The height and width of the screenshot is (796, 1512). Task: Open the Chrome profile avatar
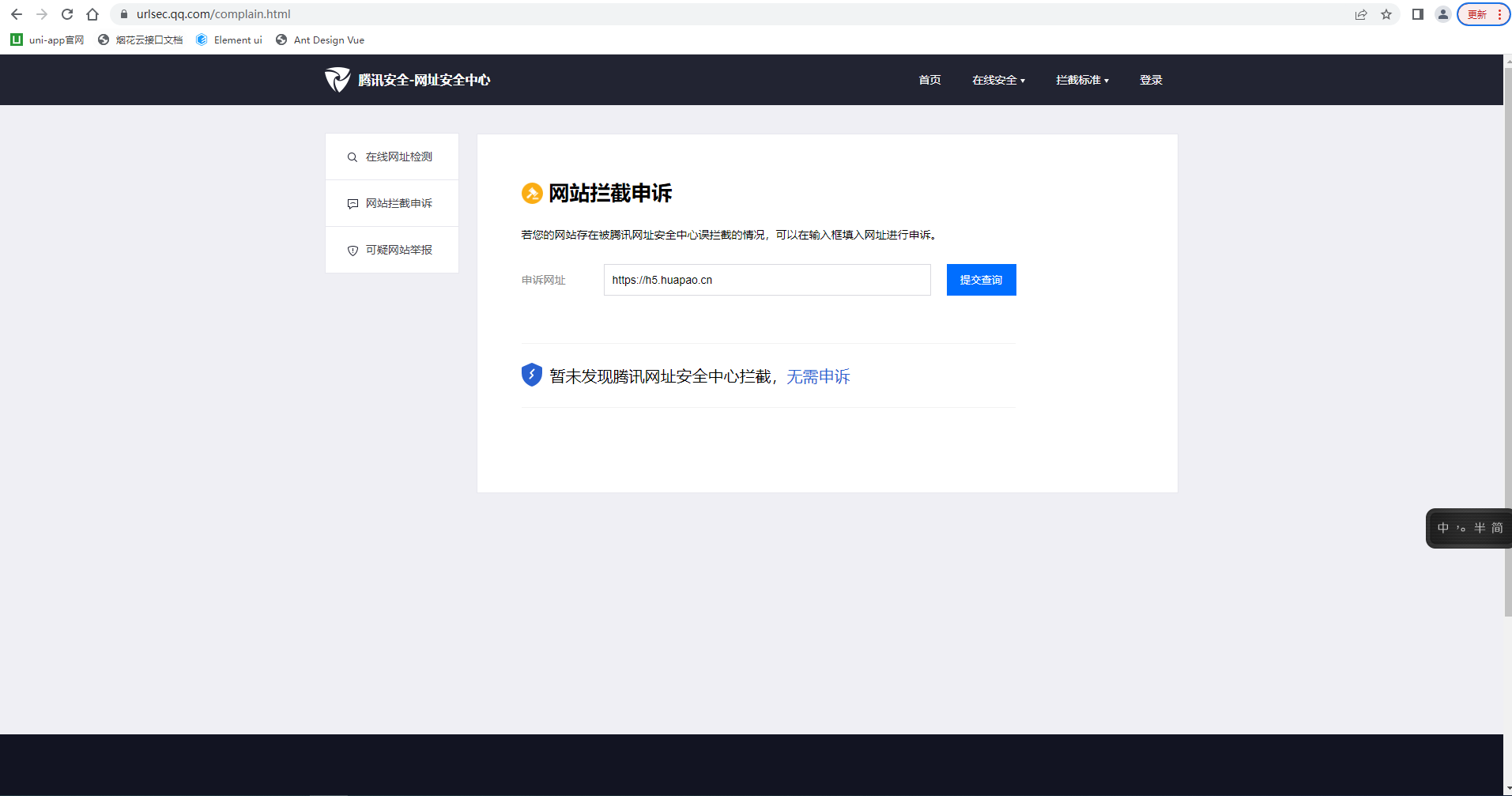pos(1443,14)
